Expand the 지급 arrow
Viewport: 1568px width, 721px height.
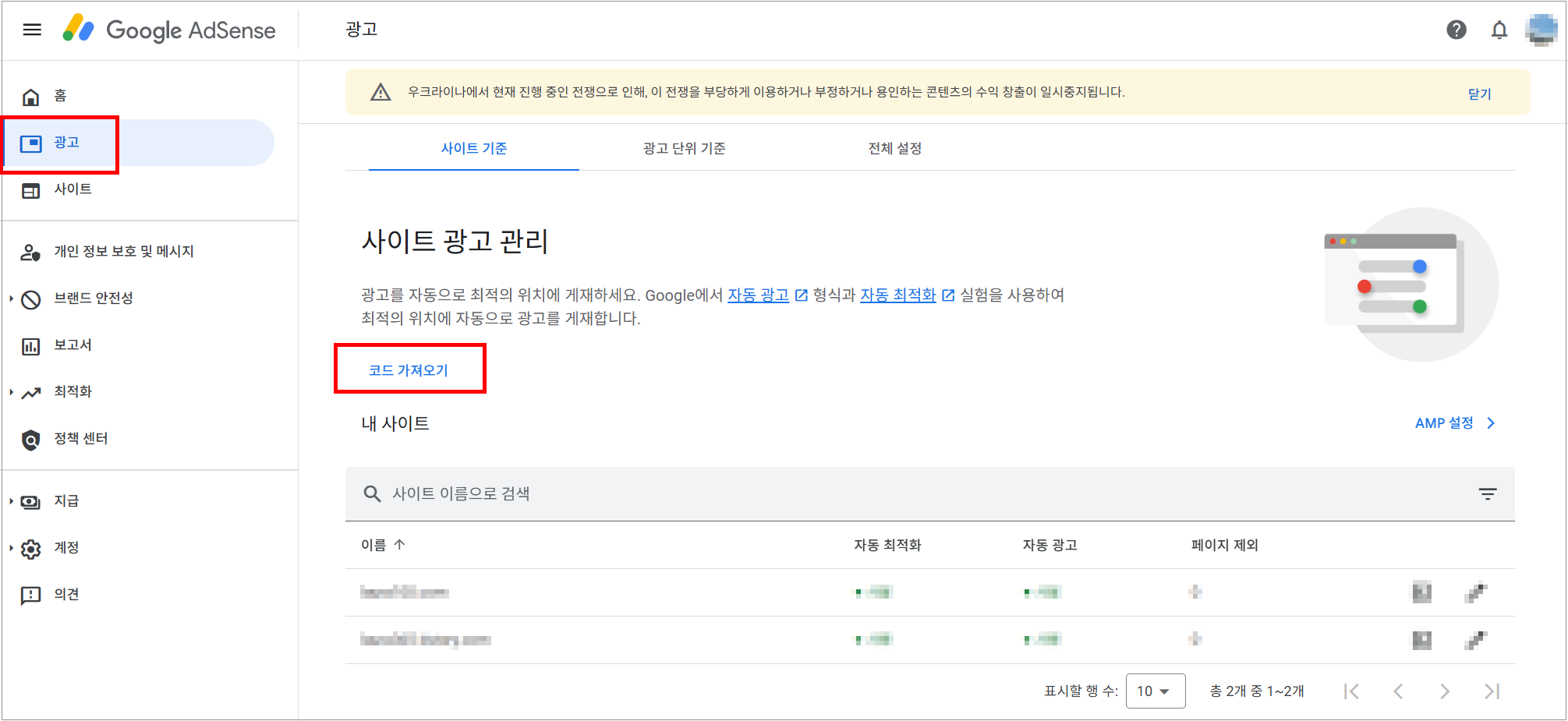pos(11,501)
